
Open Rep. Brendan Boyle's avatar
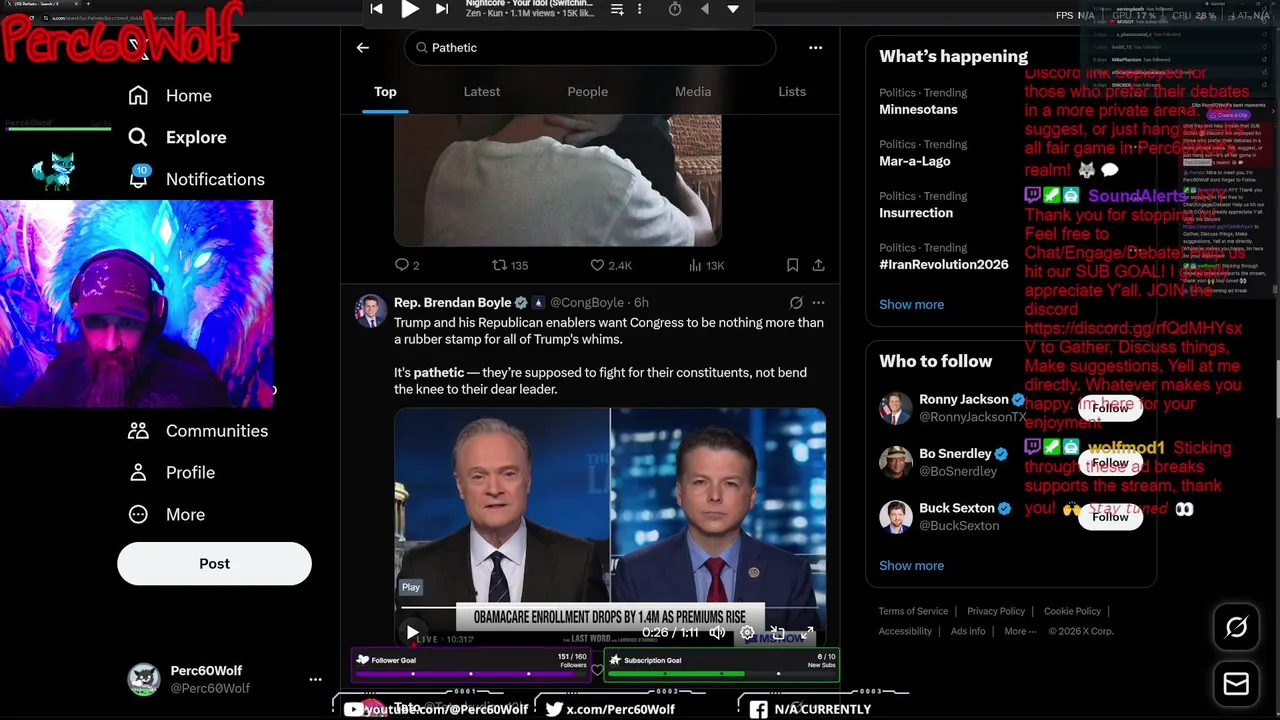coord(371,311)
